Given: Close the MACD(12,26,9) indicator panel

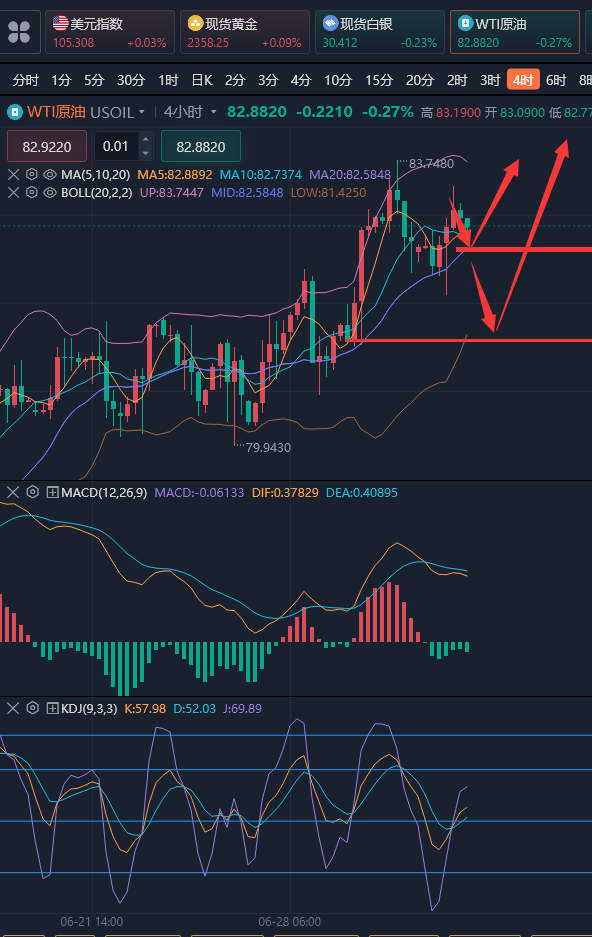Looking at the screenshot, I should click(13, 492).
